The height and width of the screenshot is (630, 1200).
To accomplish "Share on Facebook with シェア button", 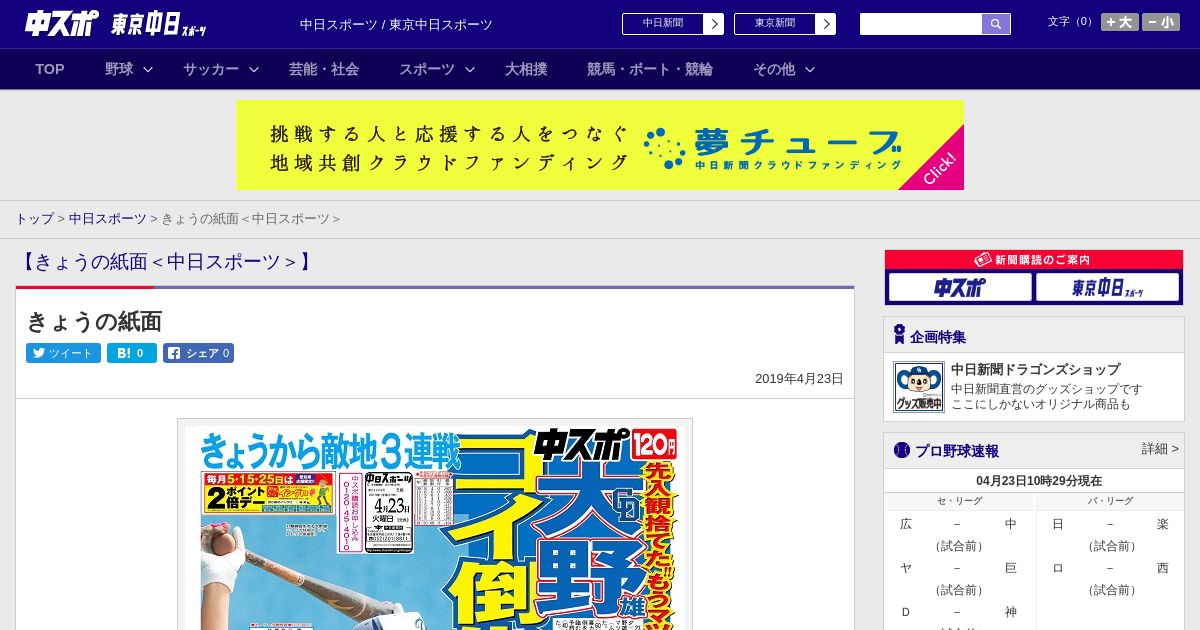I will [199, 353].
